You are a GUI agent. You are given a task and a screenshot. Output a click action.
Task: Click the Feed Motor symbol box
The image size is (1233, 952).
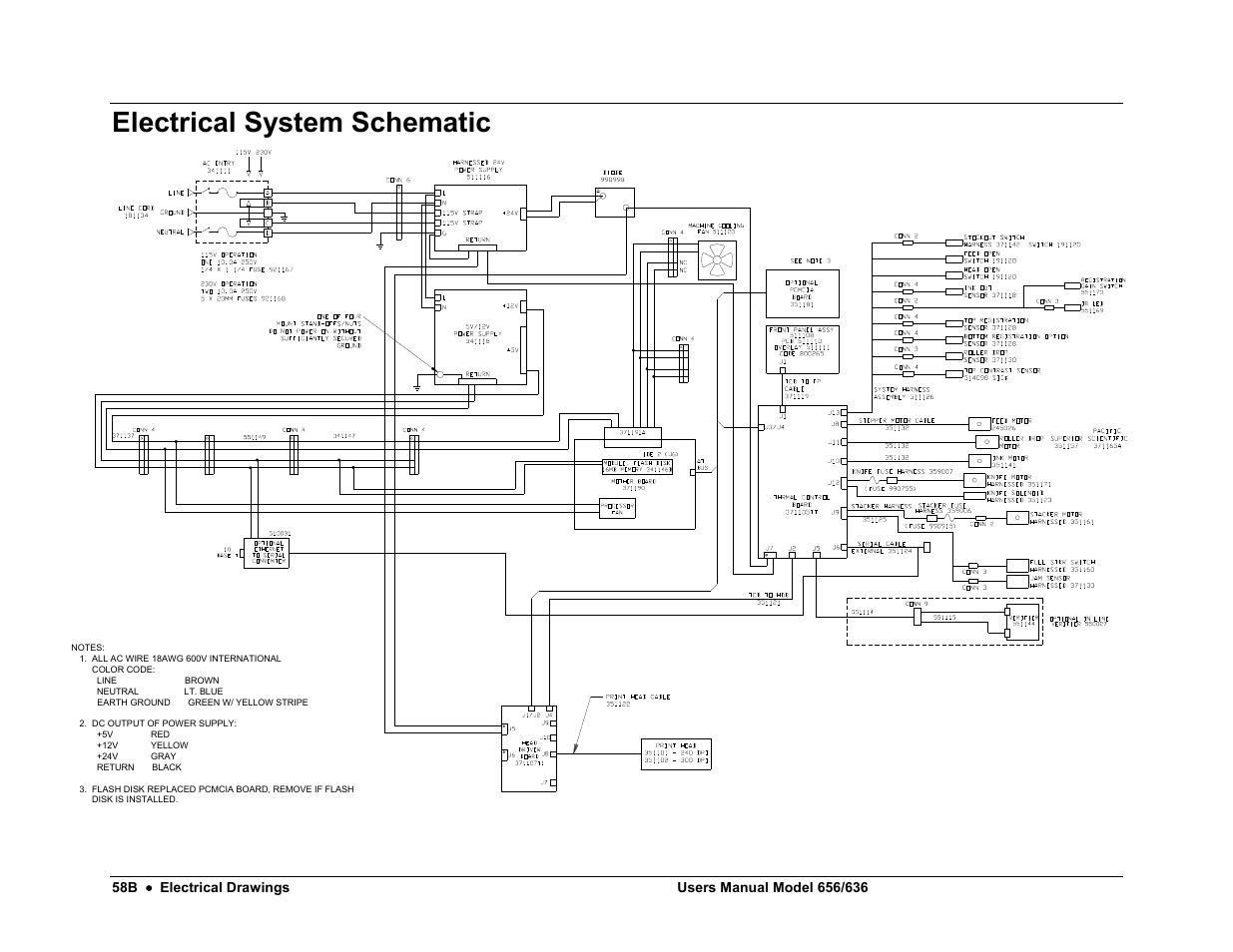coord(978,423)
